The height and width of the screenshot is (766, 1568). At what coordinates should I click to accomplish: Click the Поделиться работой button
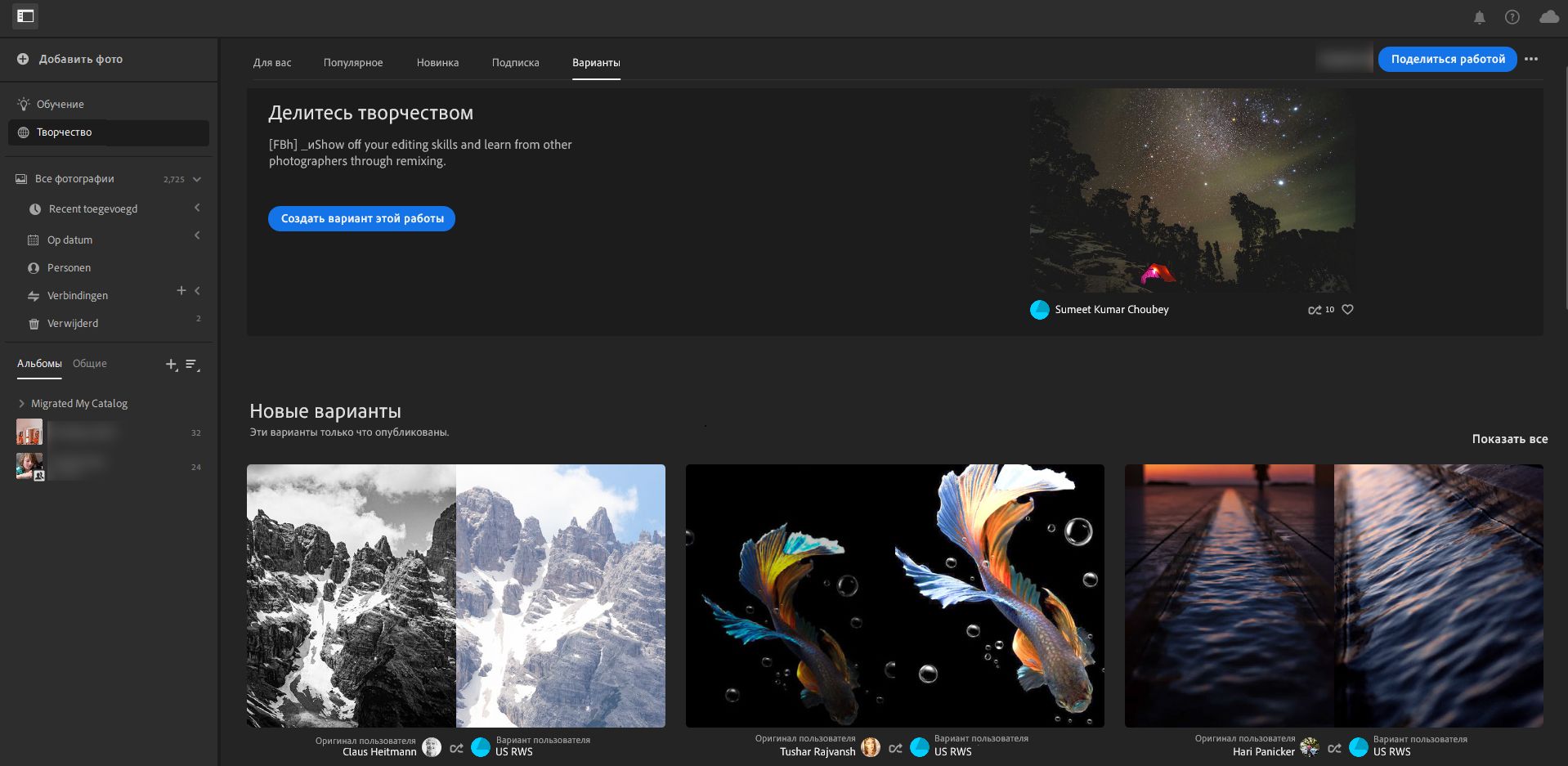tap(1448, 59)
